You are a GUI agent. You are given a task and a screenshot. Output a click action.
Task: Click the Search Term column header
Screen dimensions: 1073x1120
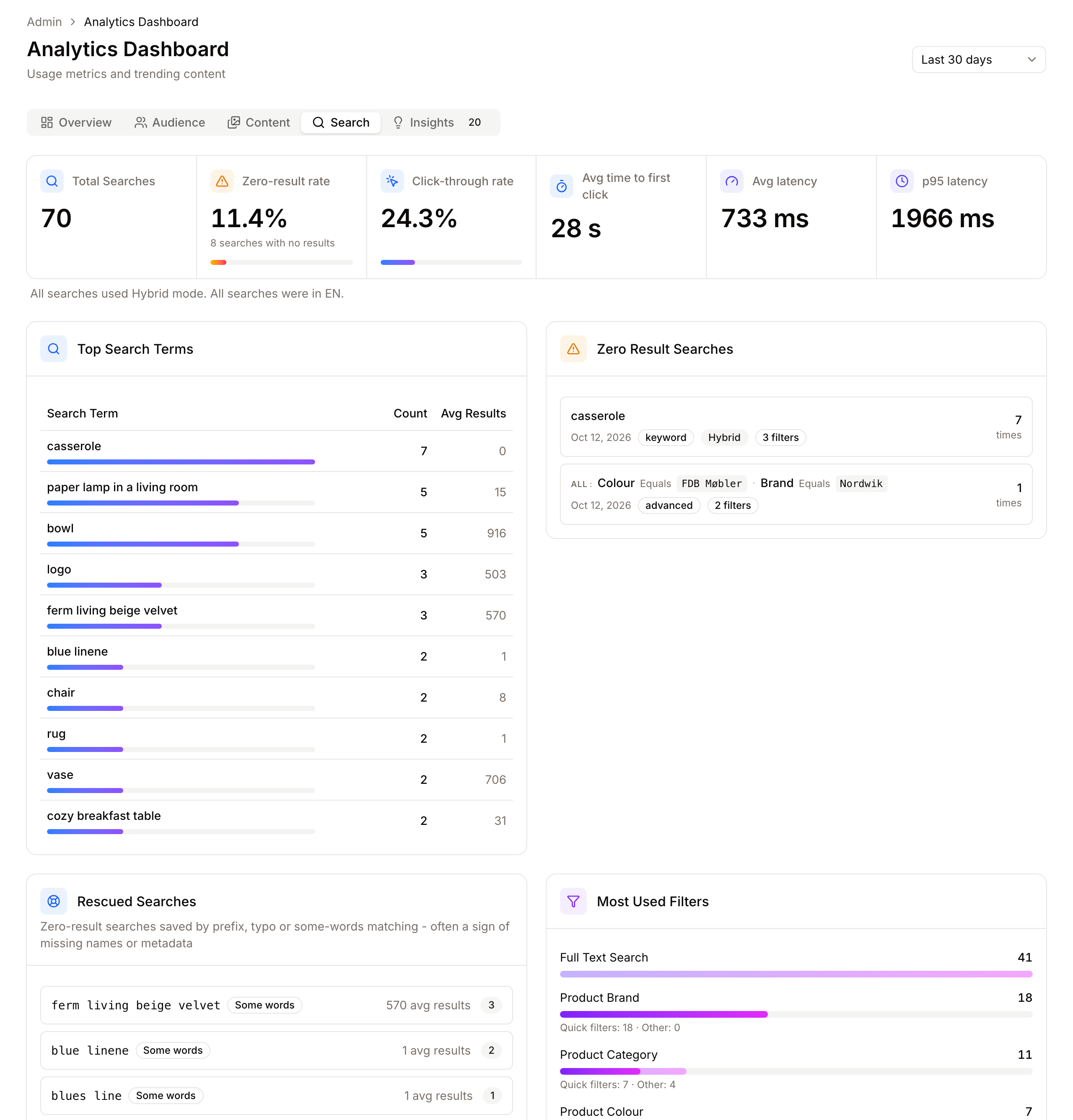pyautogui.click(x=82, y=413)
